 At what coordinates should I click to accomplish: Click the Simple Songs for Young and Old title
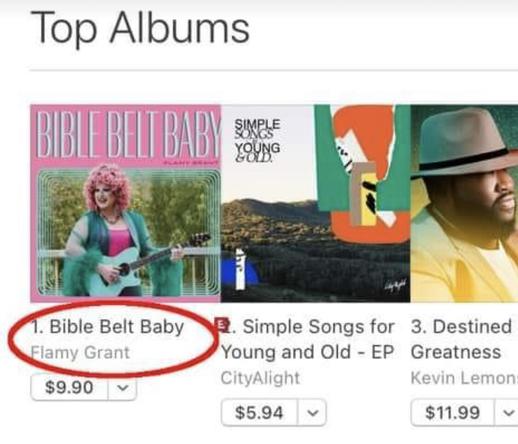(x=308, y=339)
